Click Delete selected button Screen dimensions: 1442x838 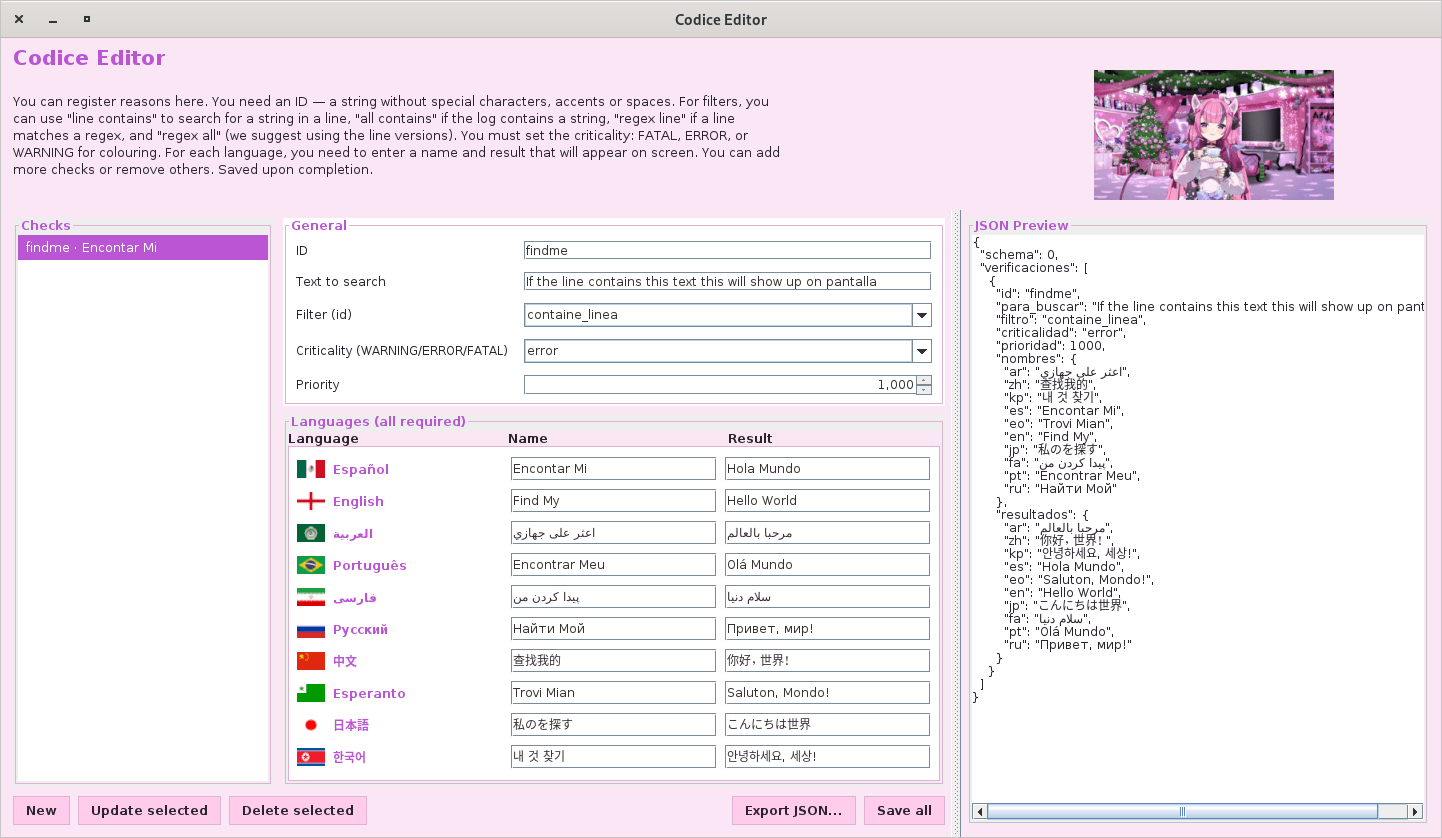[298, 810]
